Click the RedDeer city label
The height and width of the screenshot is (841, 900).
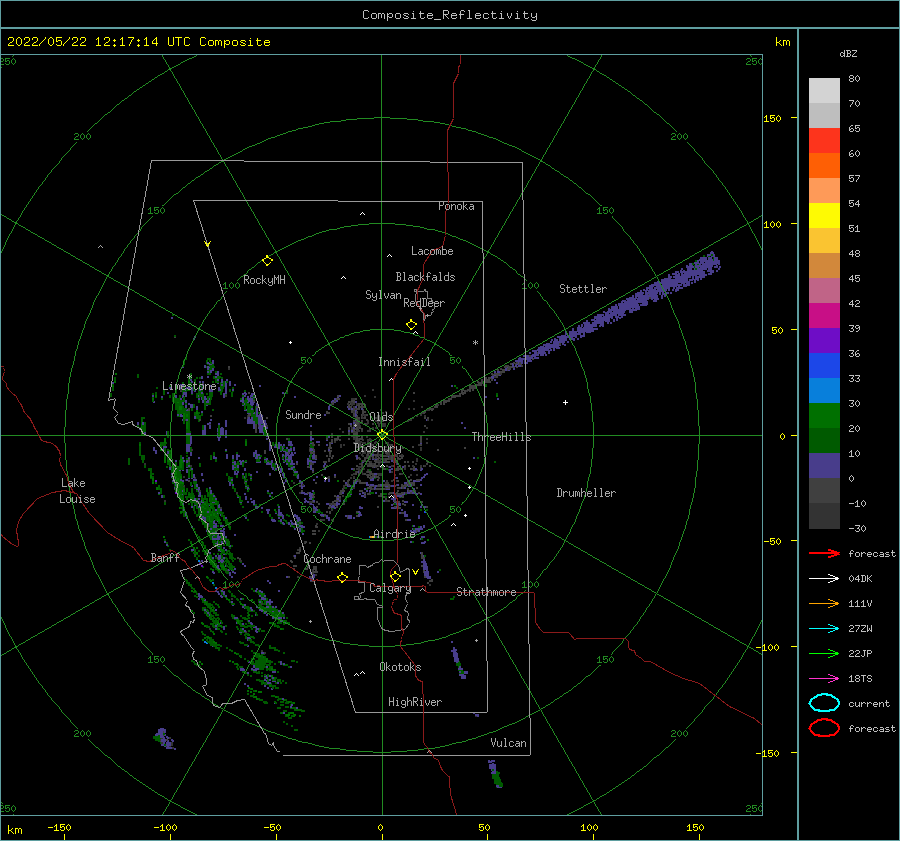click(x=424, y=303)
